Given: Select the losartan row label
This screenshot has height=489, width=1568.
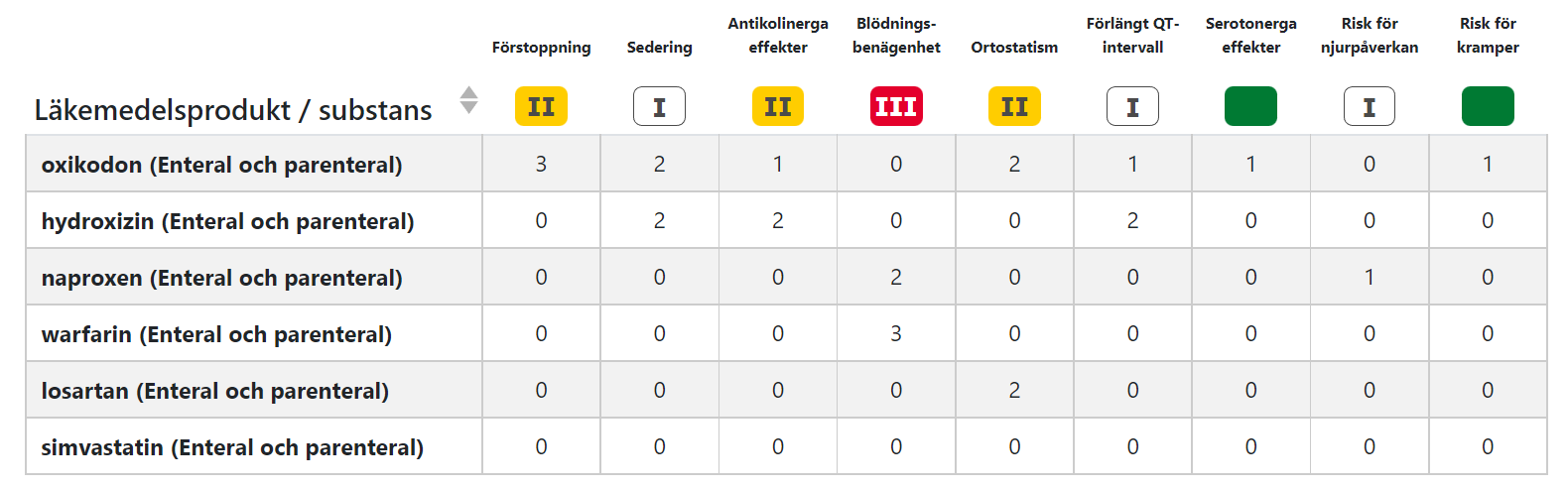Looking at the screenshot, I should 214,391.
